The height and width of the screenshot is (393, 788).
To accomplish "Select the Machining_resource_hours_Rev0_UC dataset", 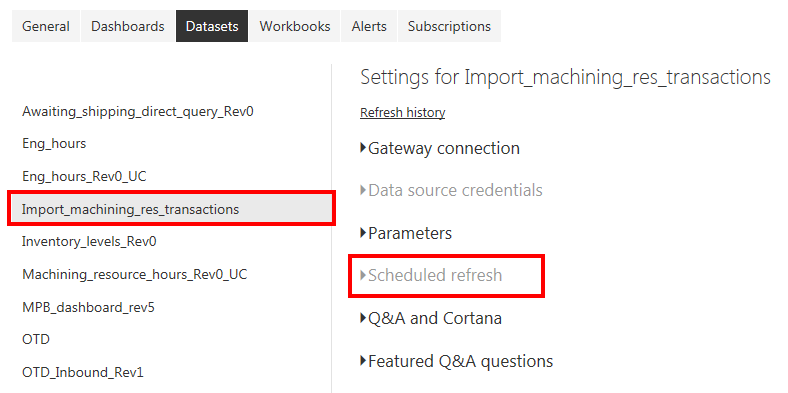I will (x=135, y=274).
